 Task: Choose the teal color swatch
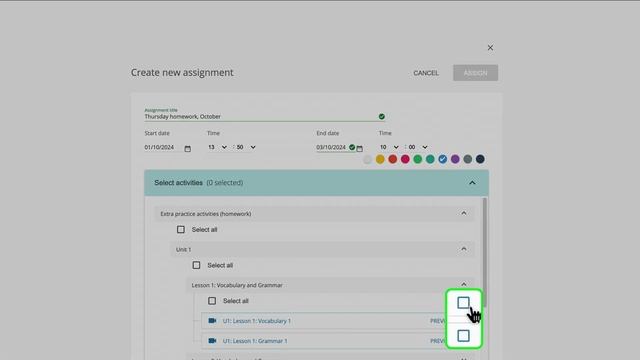tap(430, 159)
